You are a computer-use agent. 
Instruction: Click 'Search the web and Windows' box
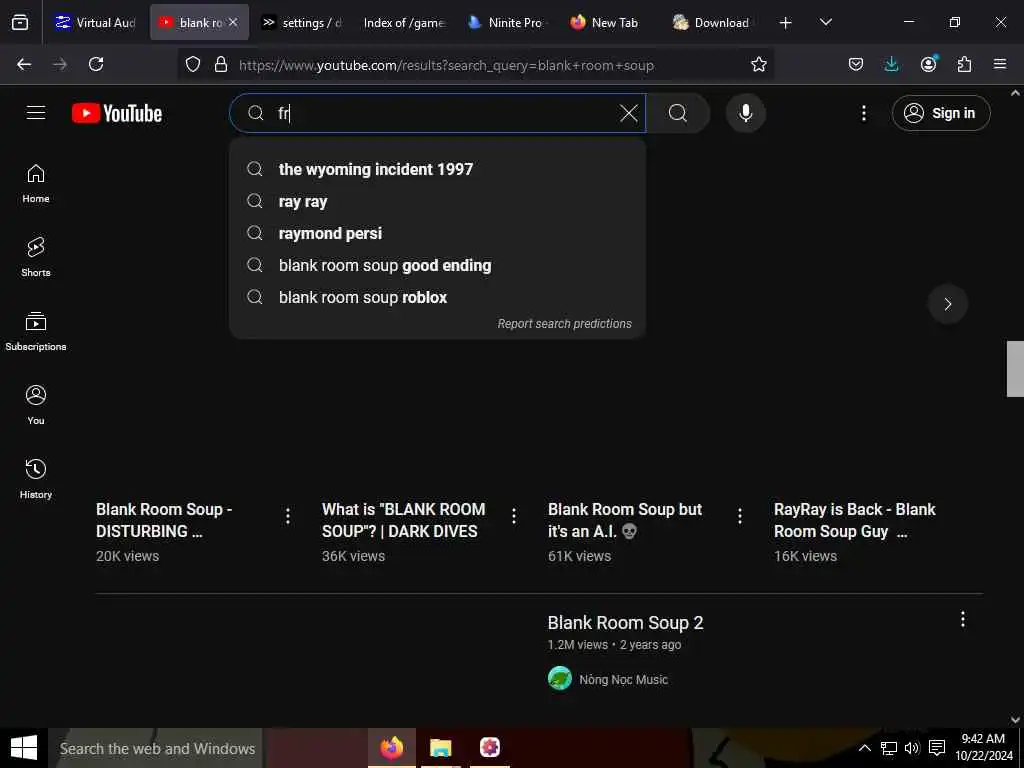pos(155,748)
